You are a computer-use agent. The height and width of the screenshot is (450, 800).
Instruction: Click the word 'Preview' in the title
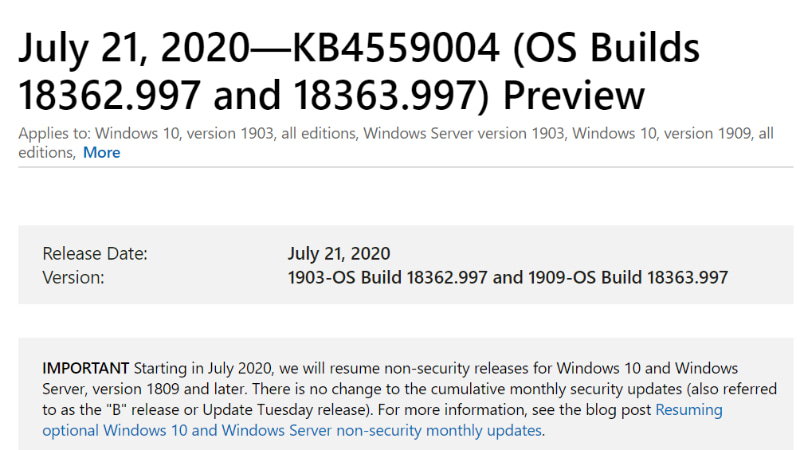pos(574,95)
